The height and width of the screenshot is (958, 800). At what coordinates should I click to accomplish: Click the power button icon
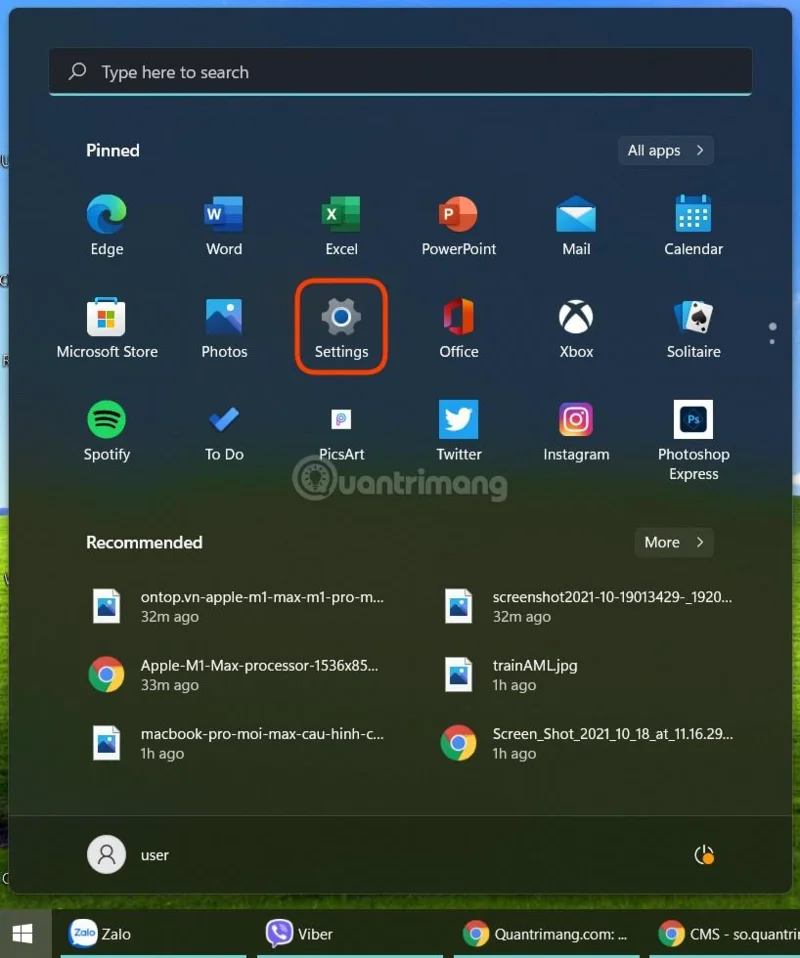[x=704, y=855]
